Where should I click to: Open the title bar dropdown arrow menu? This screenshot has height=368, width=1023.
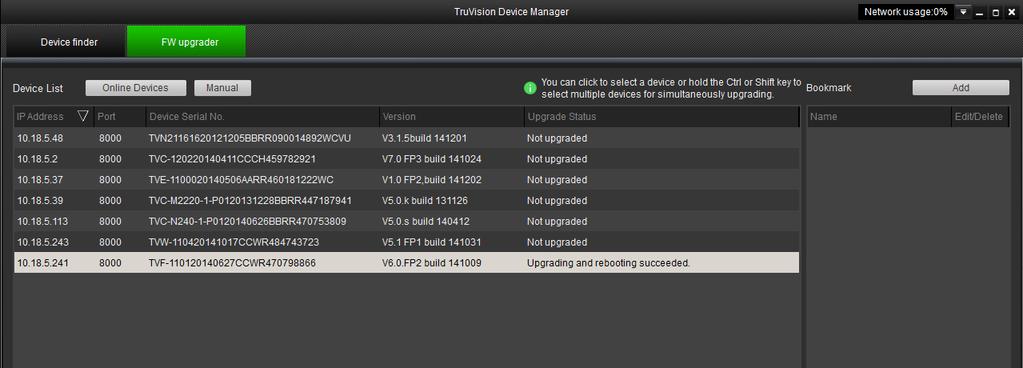tap(963, 12)
